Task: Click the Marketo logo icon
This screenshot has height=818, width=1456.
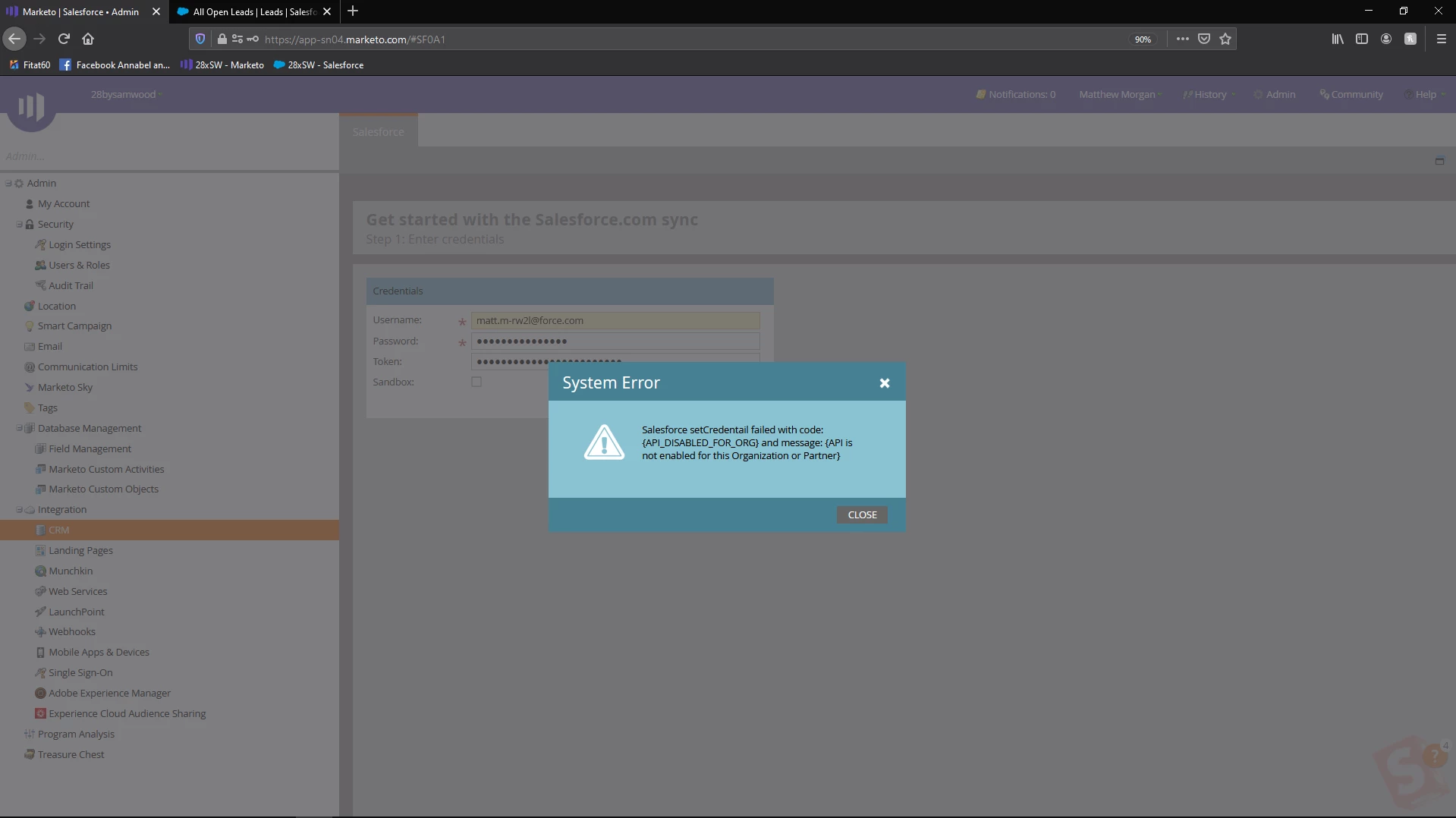Action: 31,106
